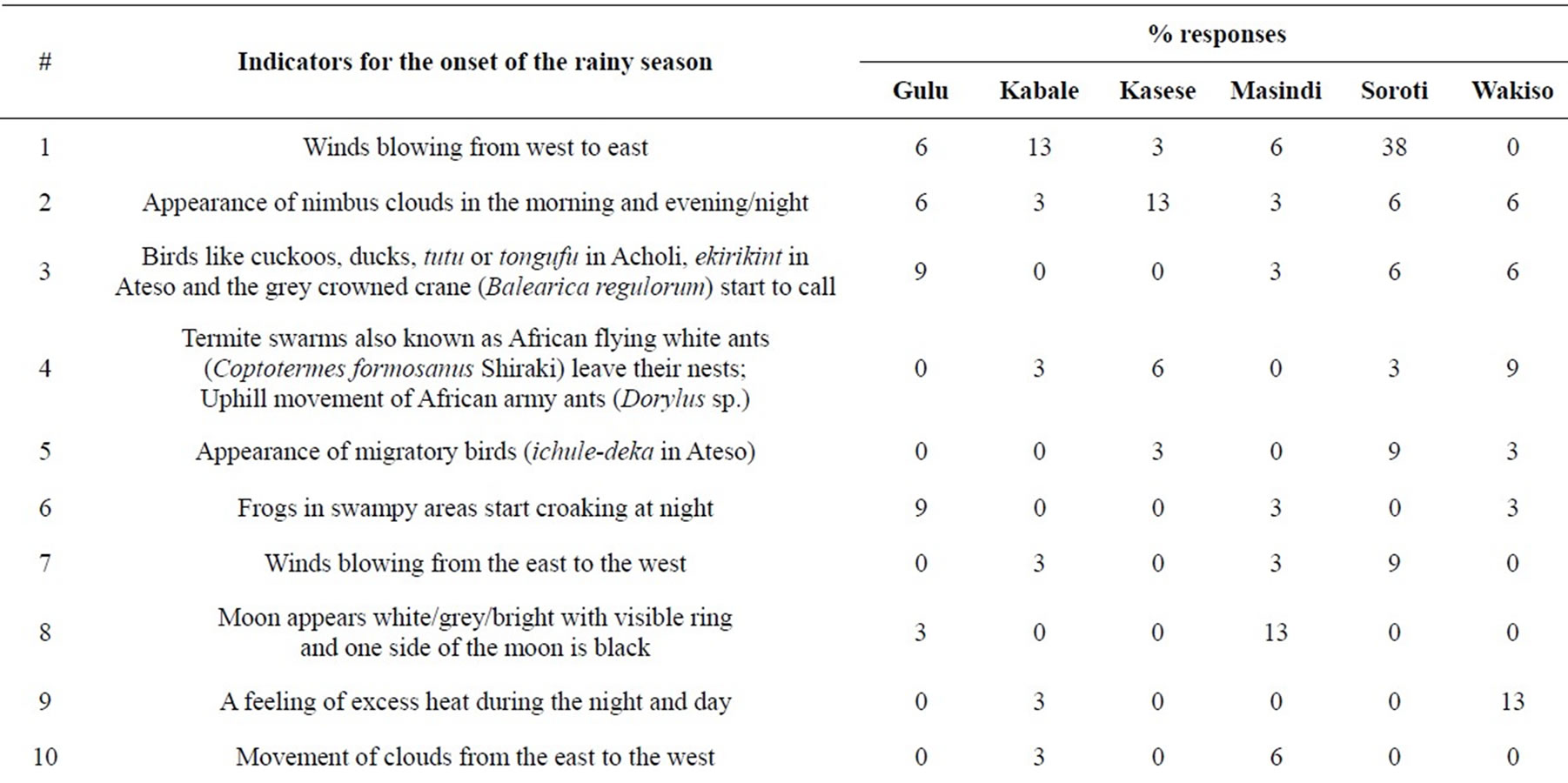
Task: Click the Kasese column header
Action: pyautogui.click(x=1157, y=90)
